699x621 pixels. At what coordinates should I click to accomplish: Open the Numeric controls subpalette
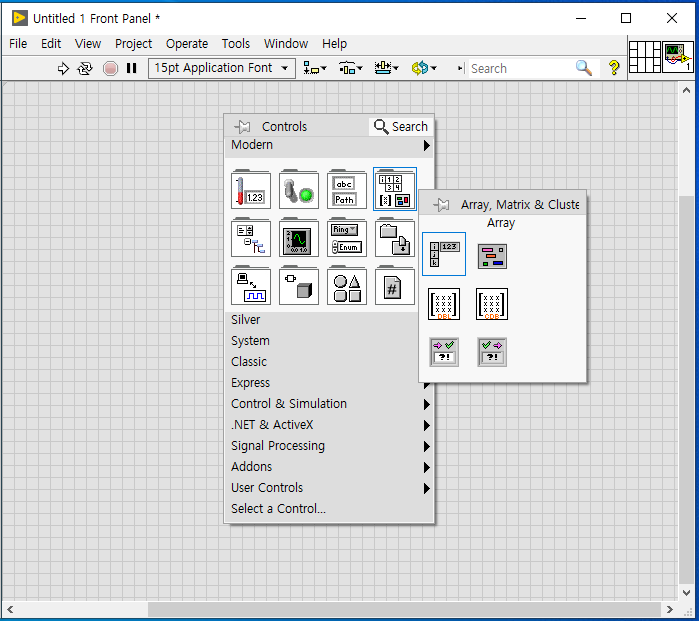[x=251, y=189]
